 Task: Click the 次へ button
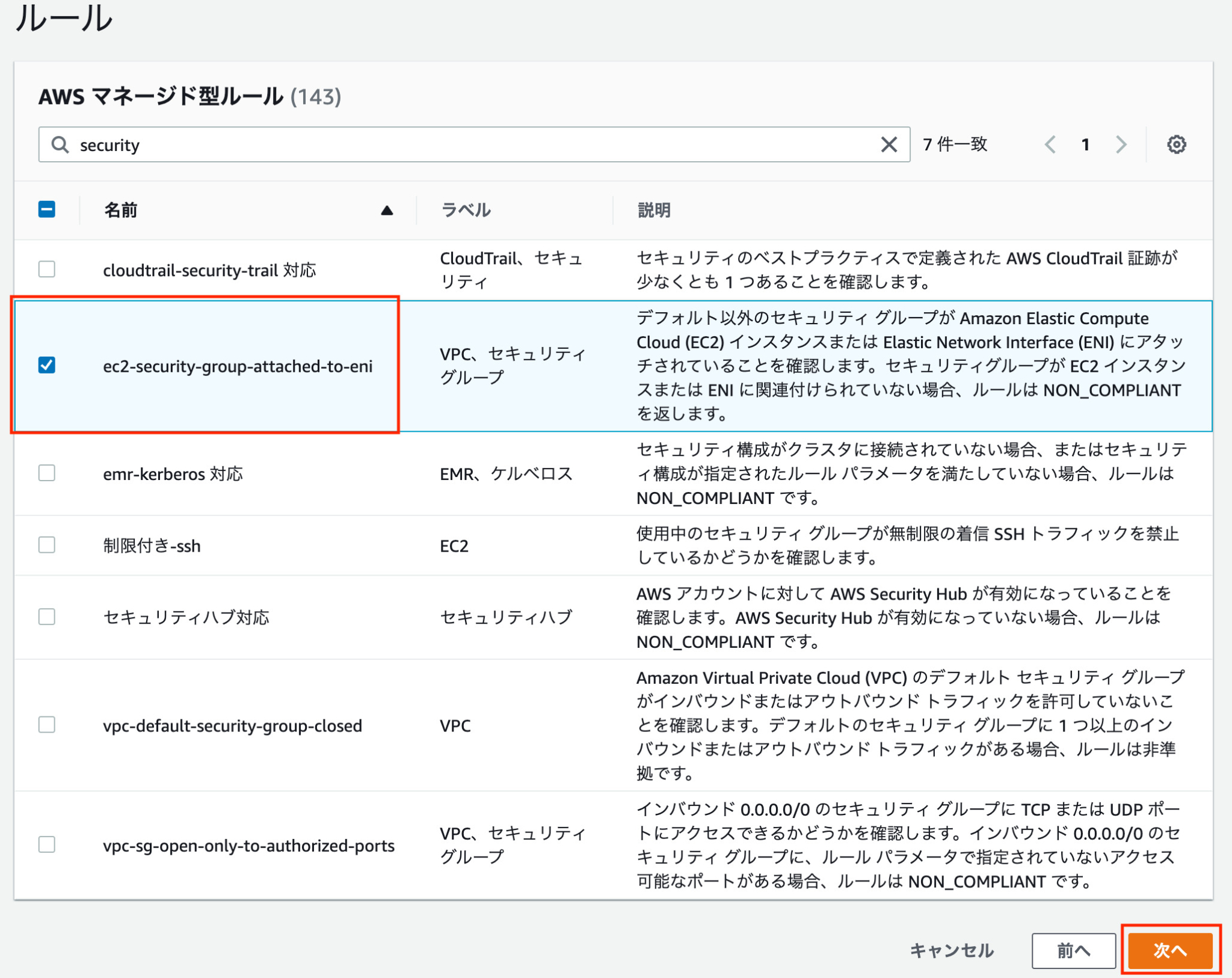(1171, 952)
